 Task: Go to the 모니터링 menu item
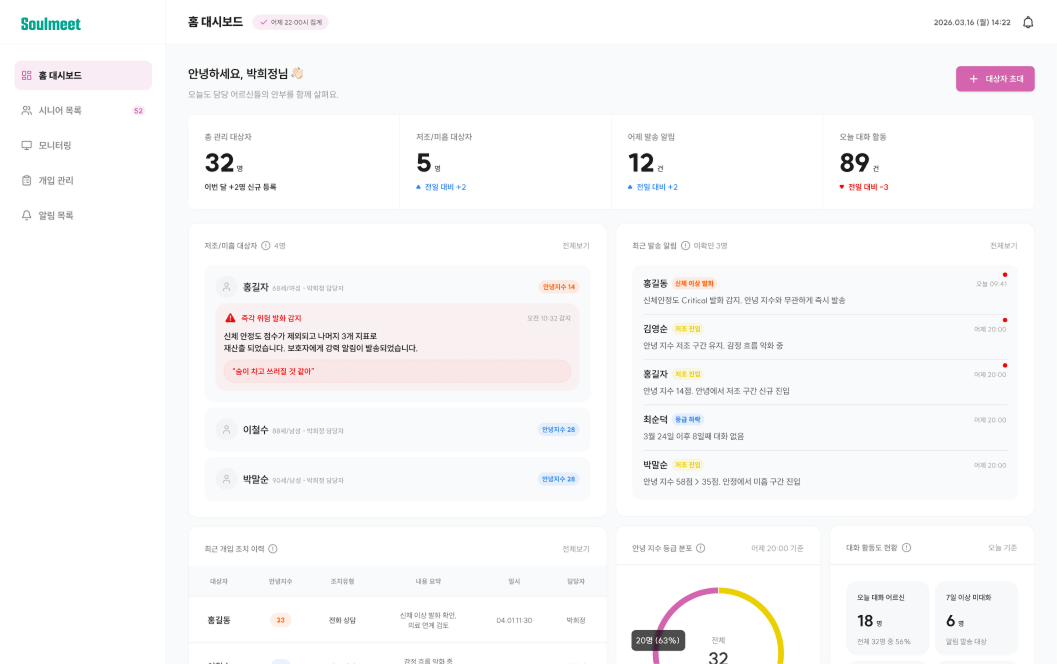pos(83,146)
